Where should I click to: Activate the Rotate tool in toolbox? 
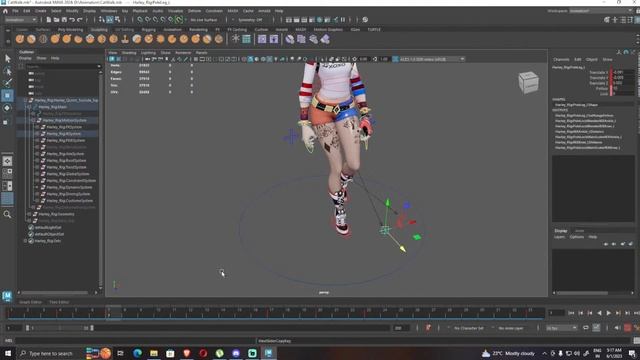pos(7,108)
